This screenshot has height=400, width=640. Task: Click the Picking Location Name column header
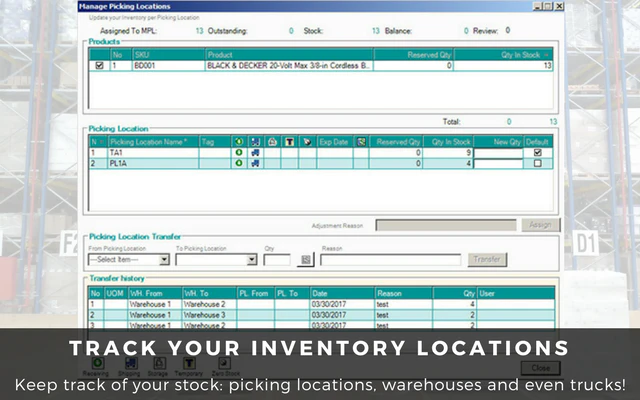coord(153,142)
